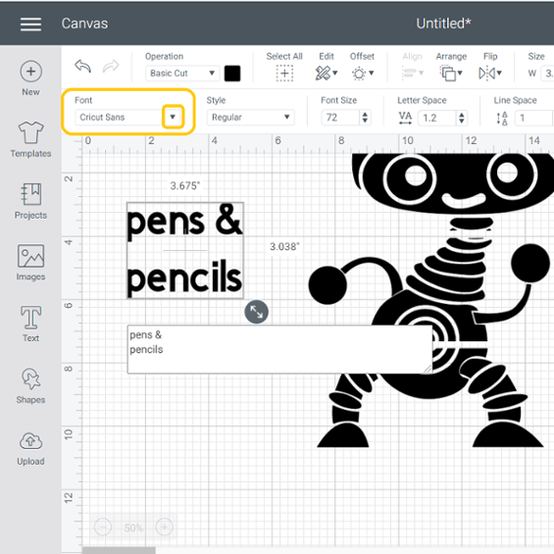The image size is (554, 554).
Task: Open the Edit tool menu
Action: click(x=326, y=73)
